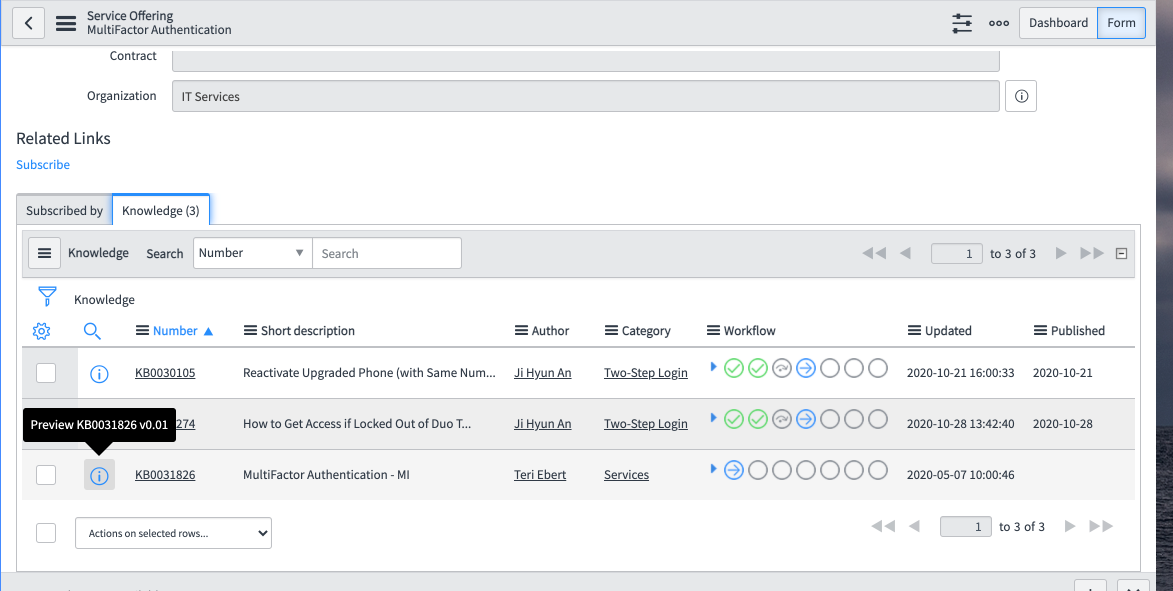Click the Subscribe related link
The width and height of the screenshot is (1173, 591).
tap(42, 164)
